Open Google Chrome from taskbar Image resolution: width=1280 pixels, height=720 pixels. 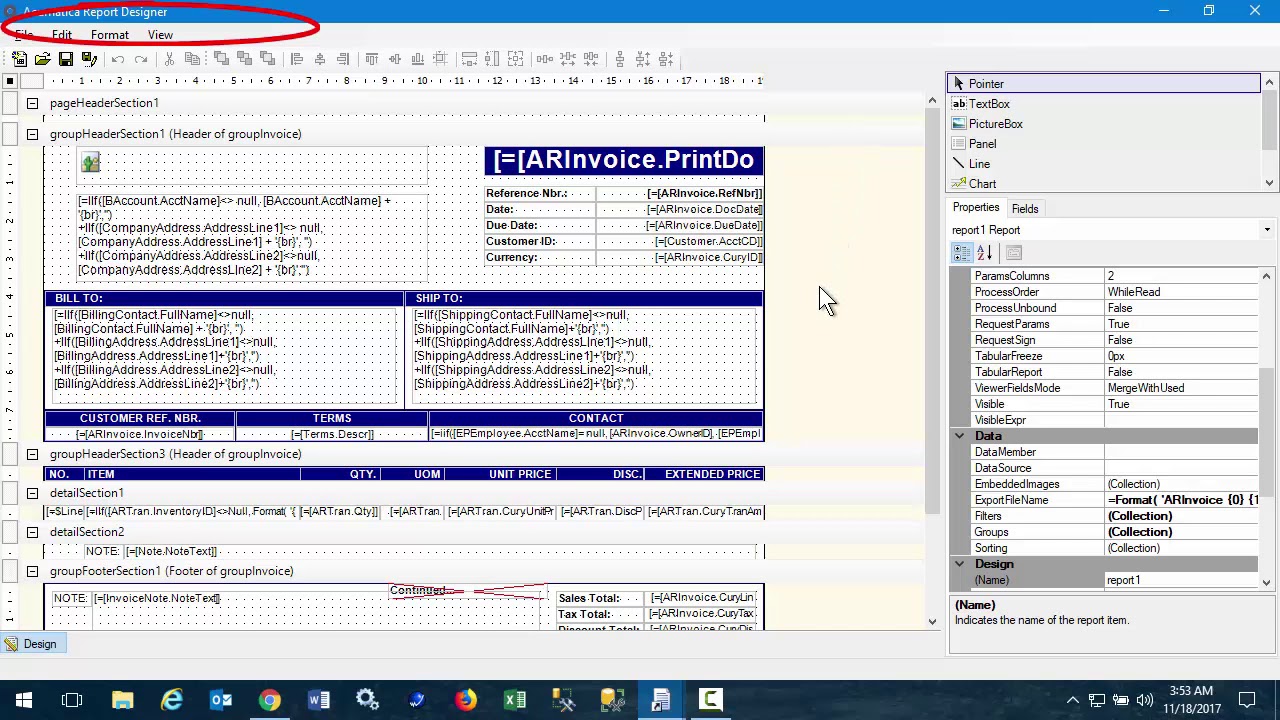[x=270, y=700]
